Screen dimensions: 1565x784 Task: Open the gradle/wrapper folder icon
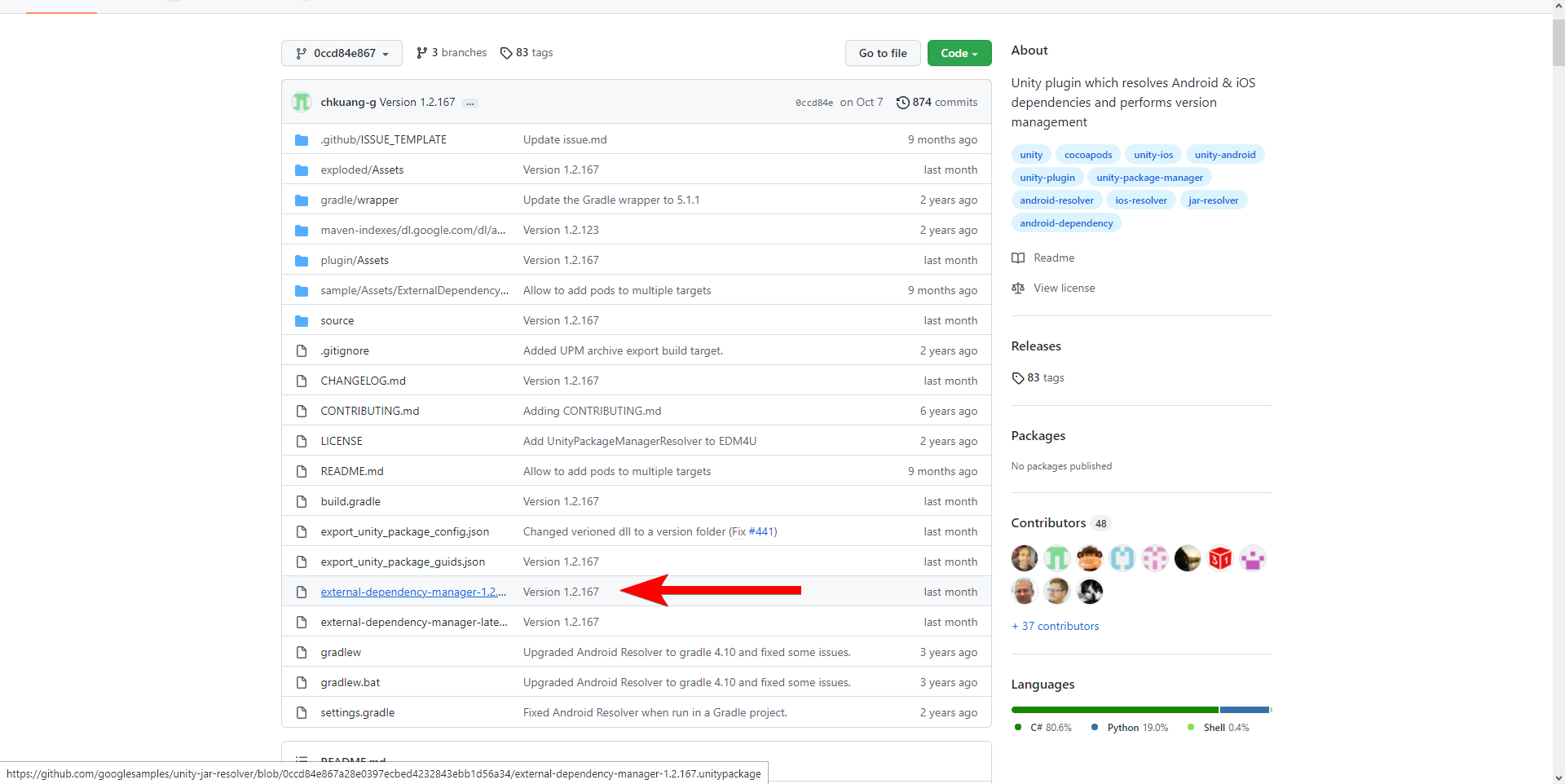pyautogui.click(x=302, y=200)
